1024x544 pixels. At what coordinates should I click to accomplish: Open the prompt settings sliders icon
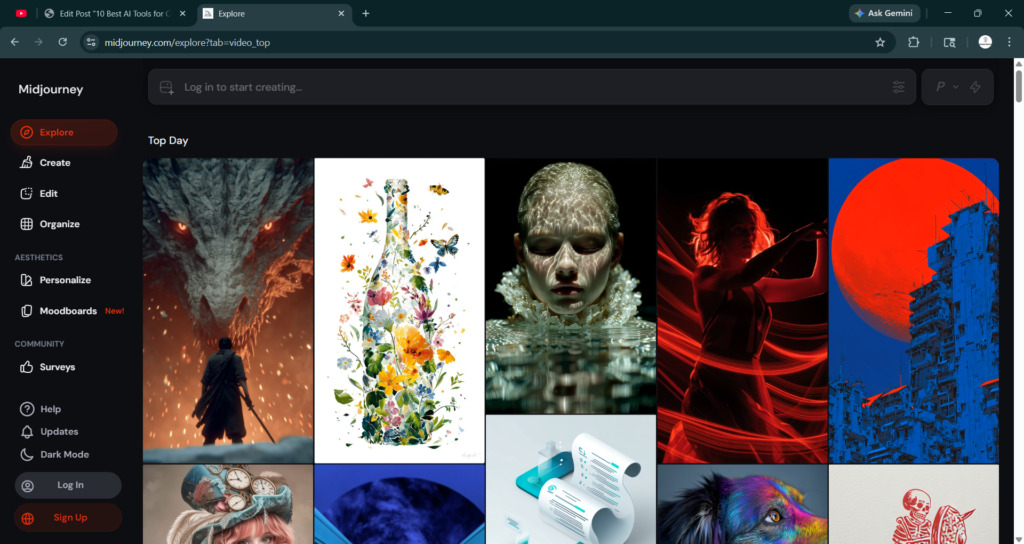point(898,87)
